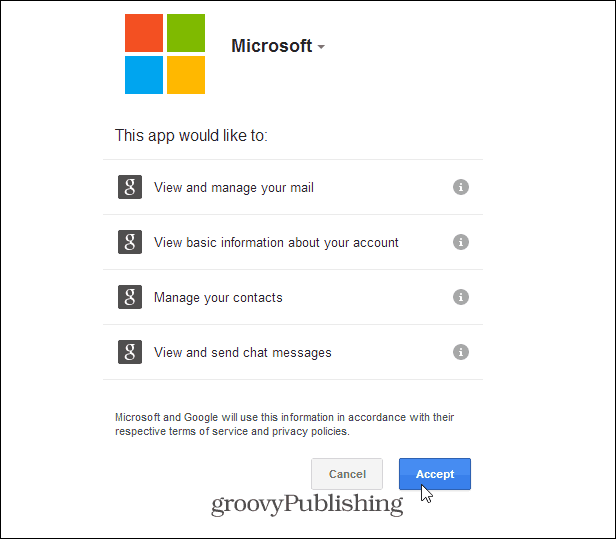Select the Manage your contacts permission text
616x539 pixels.
point(218,298)
